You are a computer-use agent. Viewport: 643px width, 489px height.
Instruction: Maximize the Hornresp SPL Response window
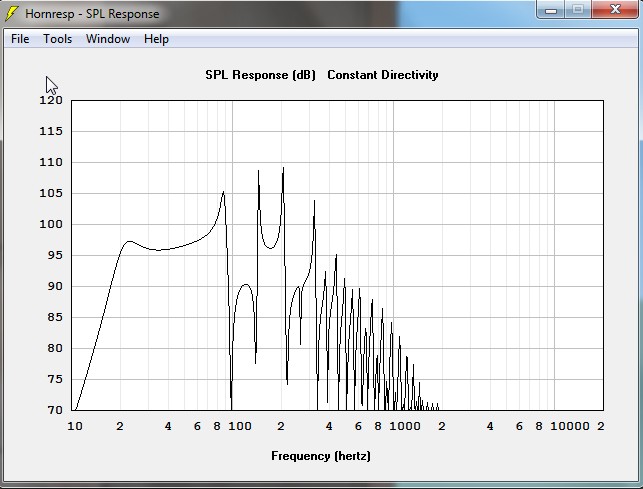578,10
